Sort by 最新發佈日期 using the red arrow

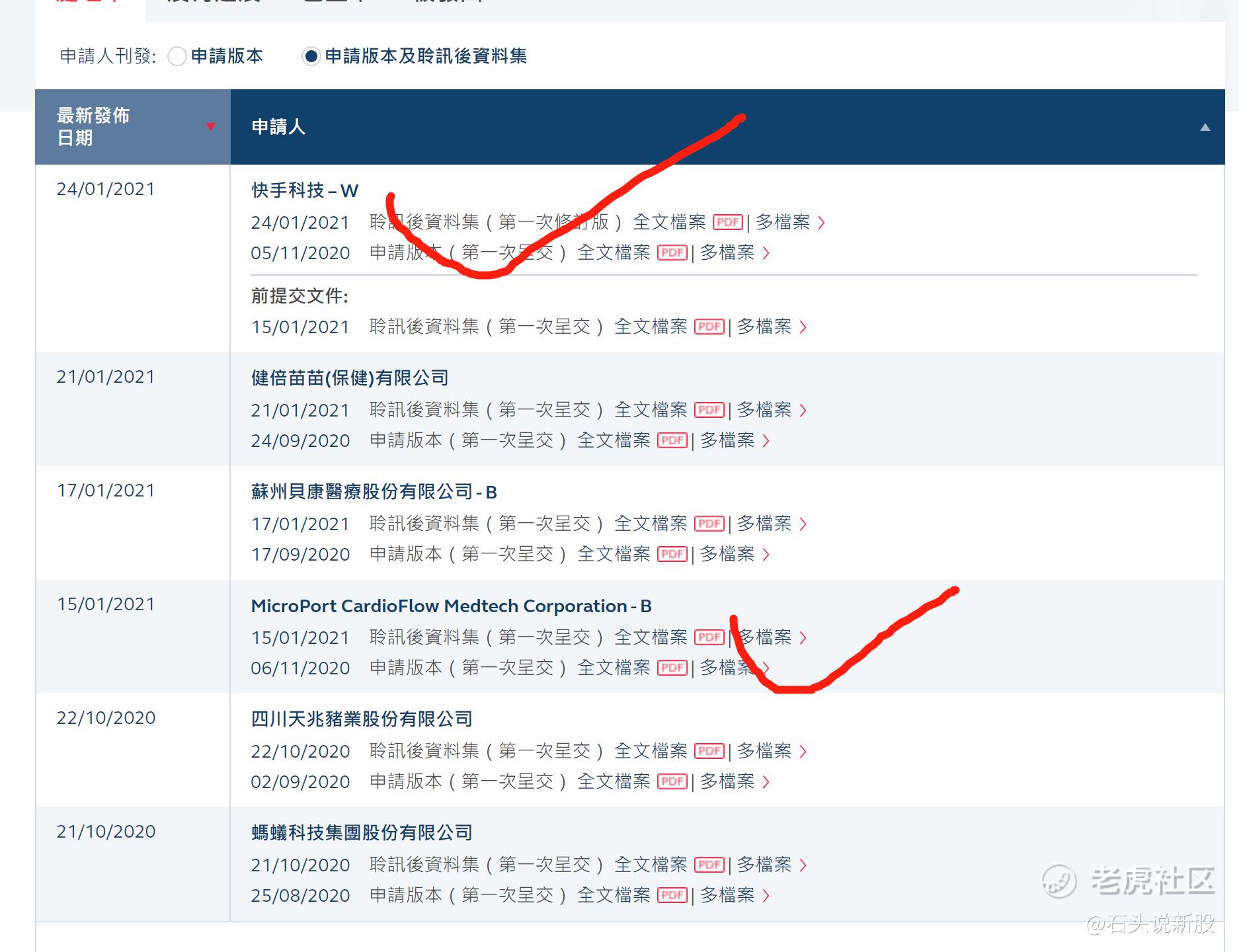coord(211,126)
